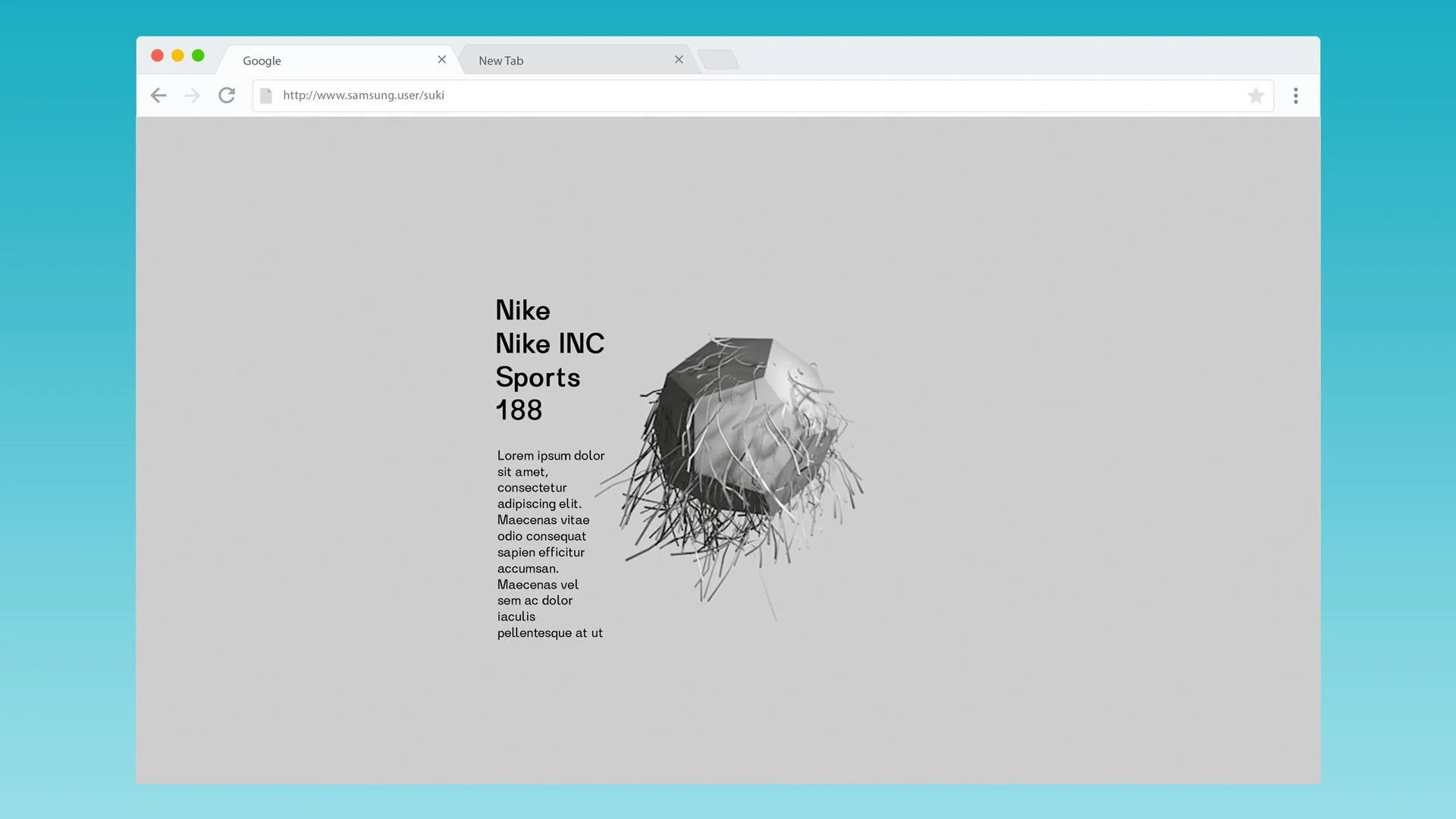Reload the page with refresh icon
Image resolution: width=1456 pixels, height=819 pixels.
[x=227, y=96]
